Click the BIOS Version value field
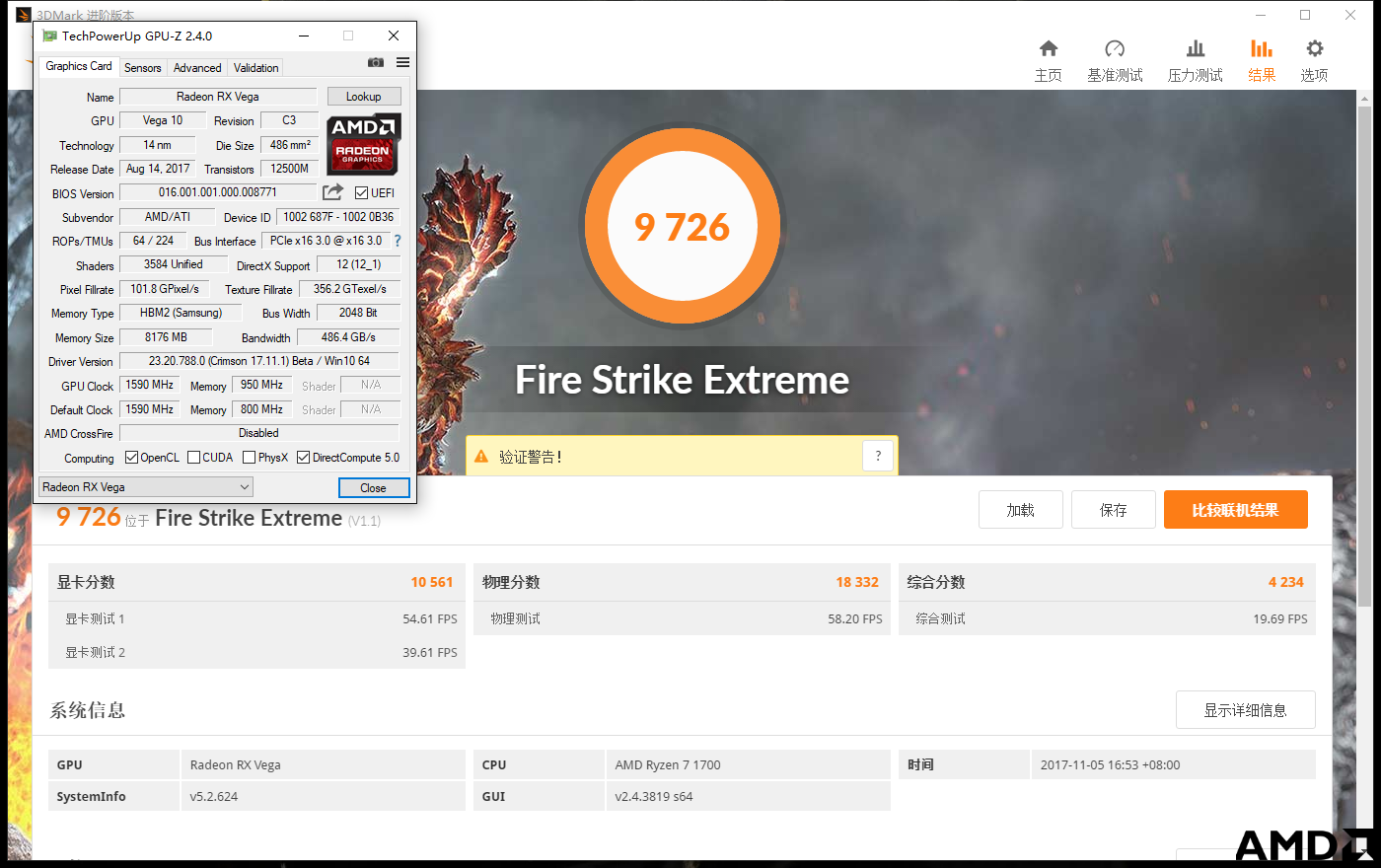This screenshot has width=1381, height=868. pos(218,192)
